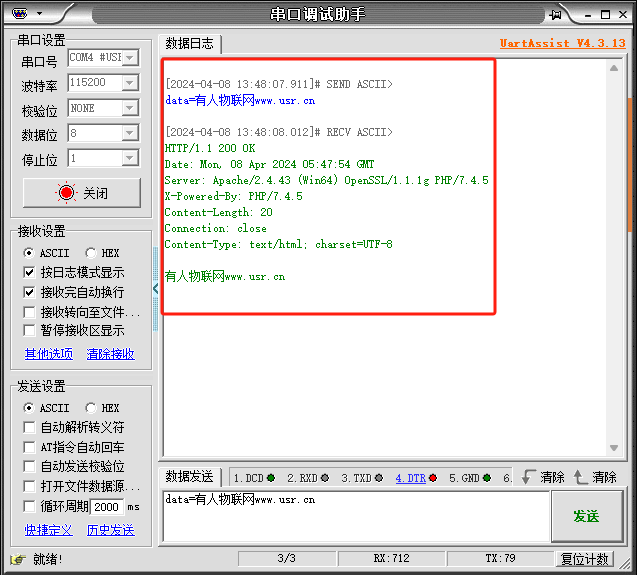637x575 pixels.
Task: Select the 数据发送 tab
Action: click(x=189, y=477)
